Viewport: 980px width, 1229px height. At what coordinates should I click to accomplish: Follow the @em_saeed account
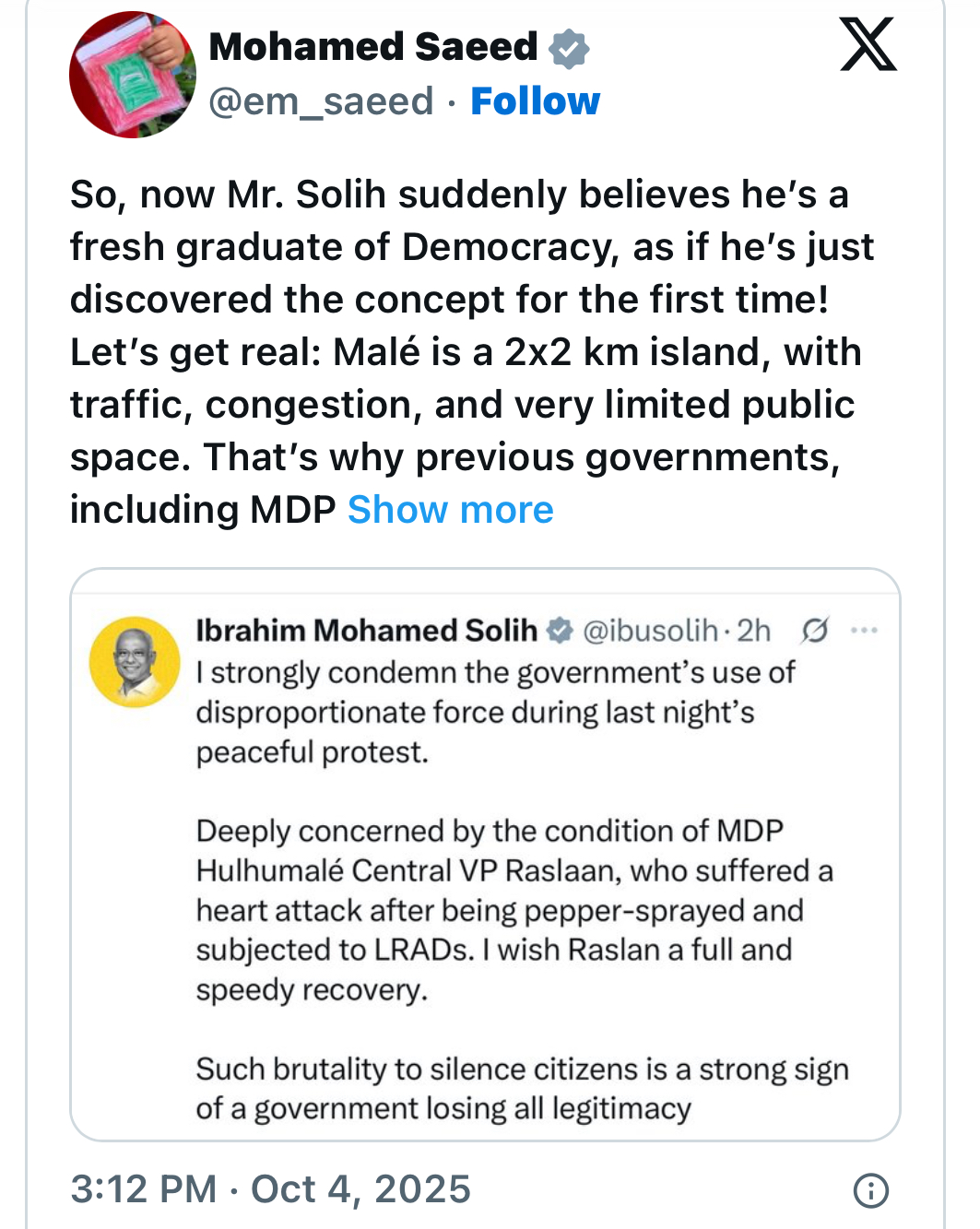535,101
